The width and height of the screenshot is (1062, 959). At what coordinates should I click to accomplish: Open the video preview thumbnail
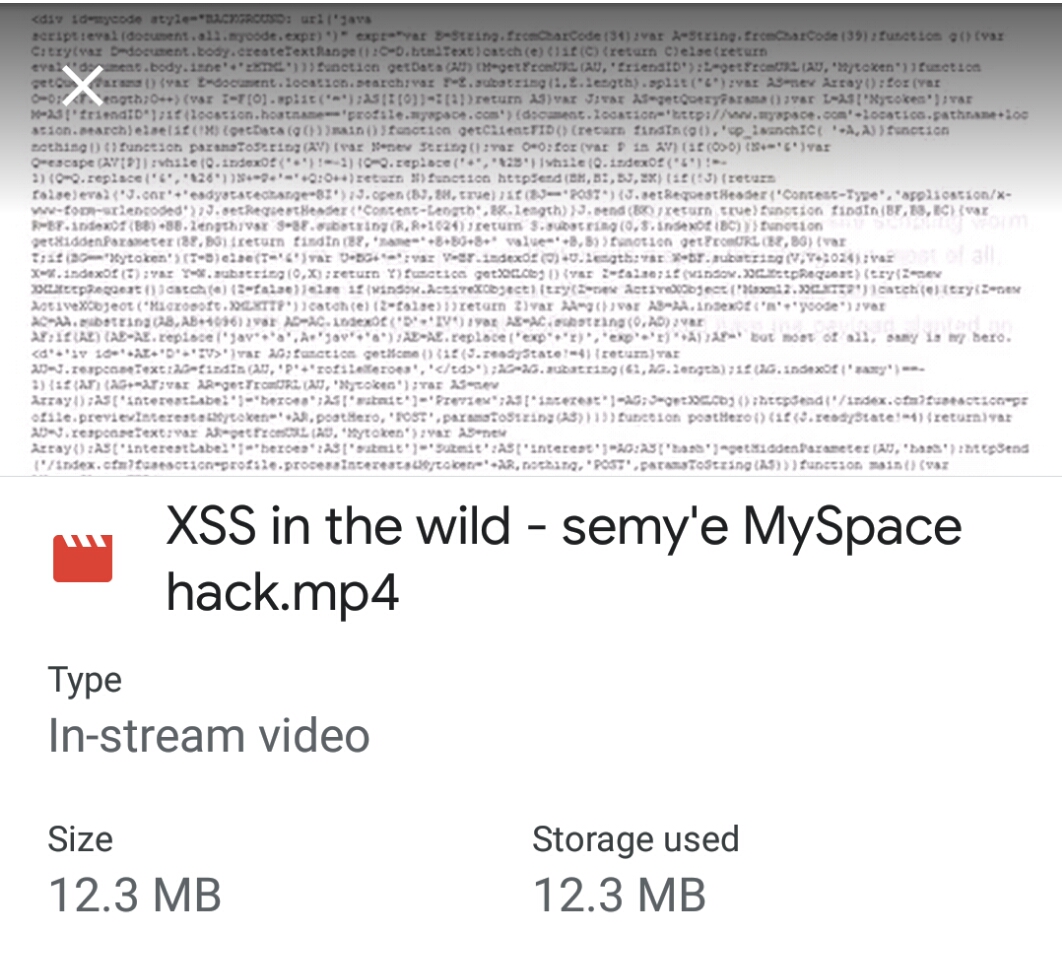(x=531, y=238)
